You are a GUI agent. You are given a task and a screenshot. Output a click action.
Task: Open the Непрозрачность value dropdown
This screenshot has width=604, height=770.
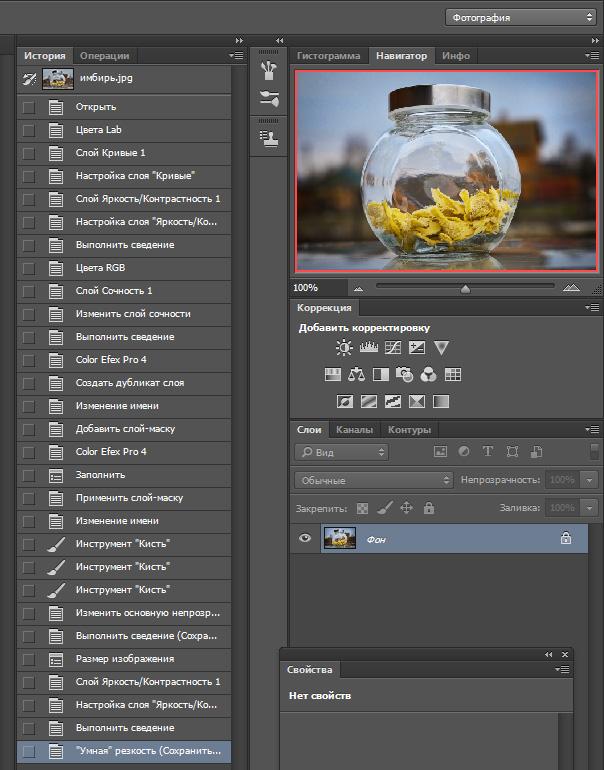[589, 480]
